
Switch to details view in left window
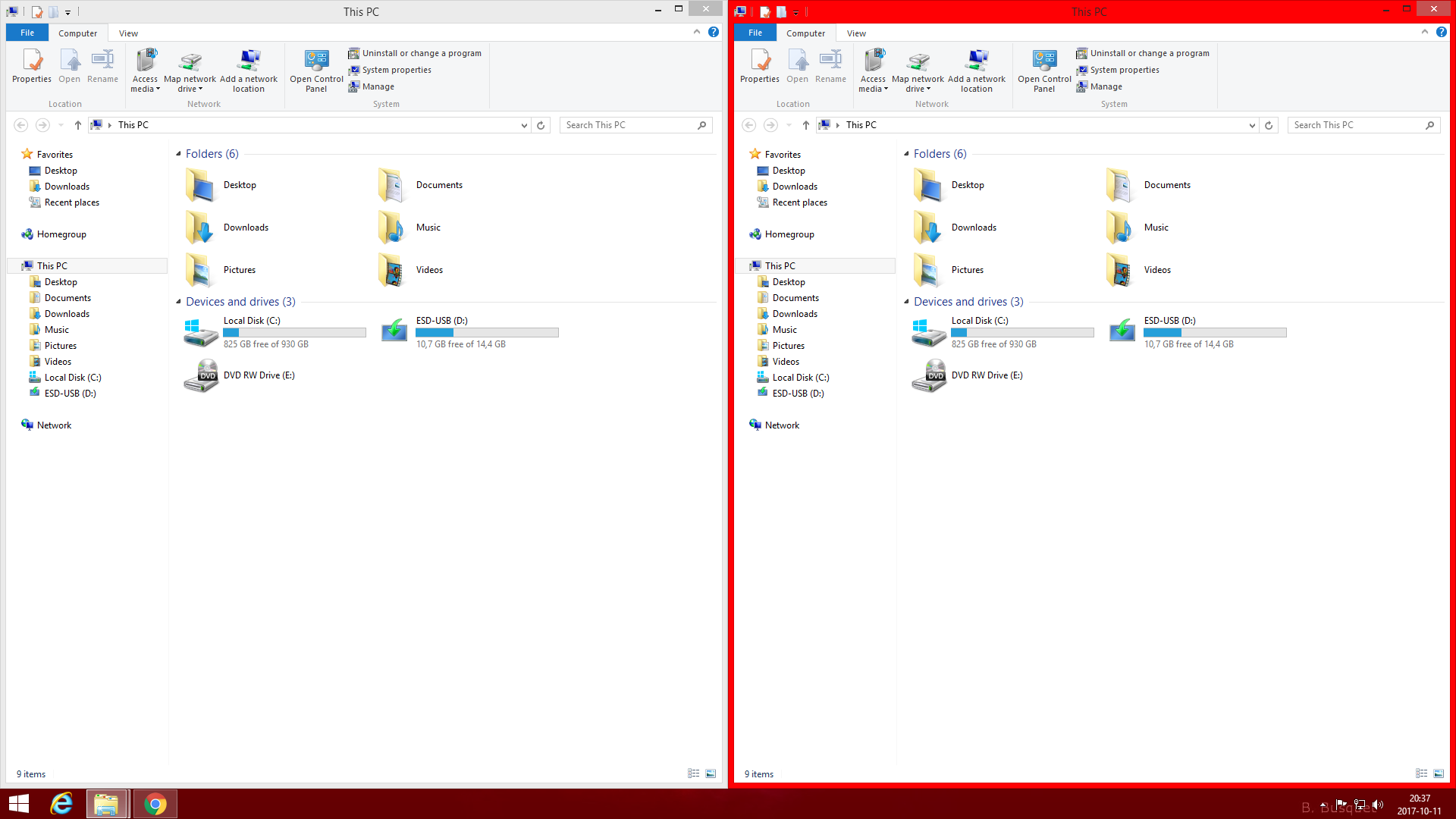(693, 773)
